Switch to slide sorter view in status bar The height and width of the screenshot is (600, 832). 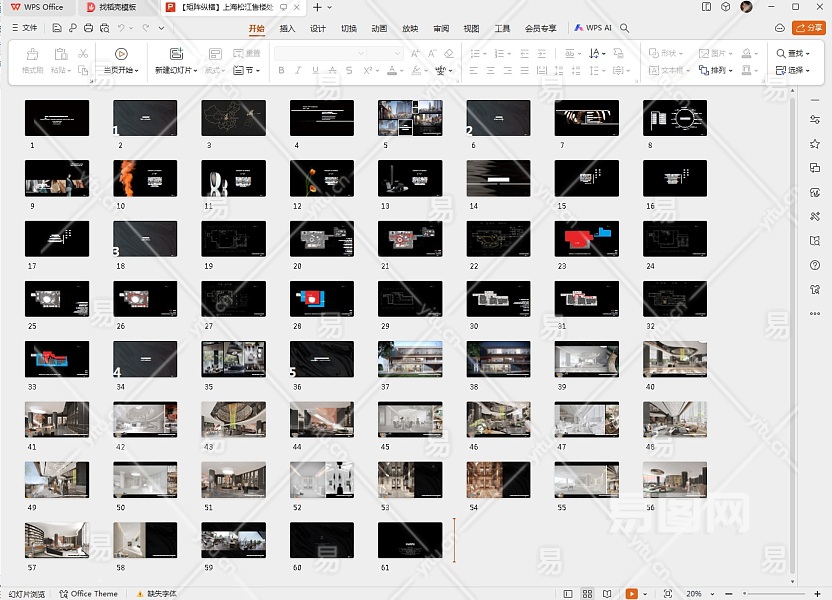point(587,593)
